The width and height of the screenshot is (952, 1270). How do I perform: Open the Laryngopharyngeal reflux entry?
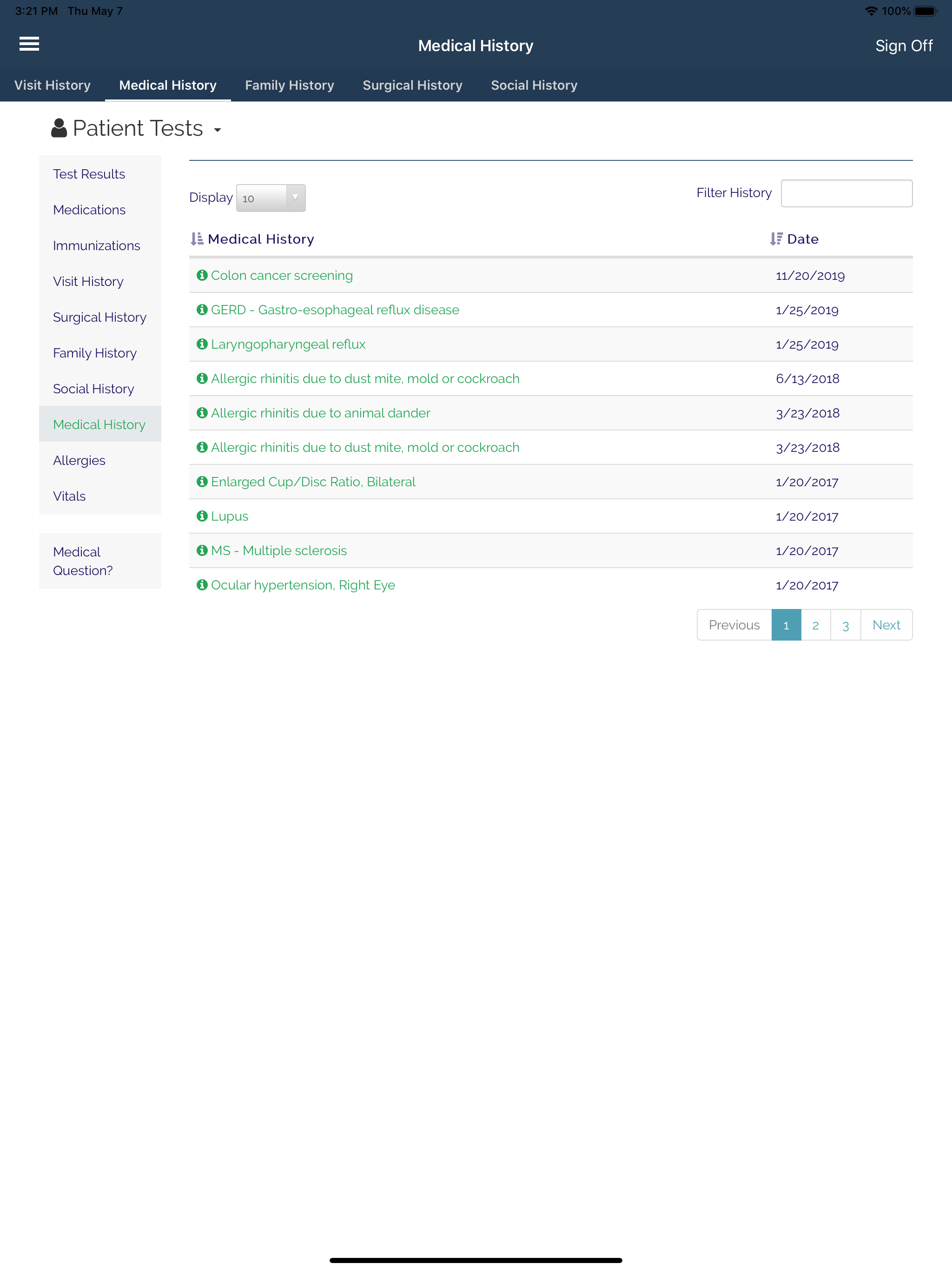coord(288,344)
